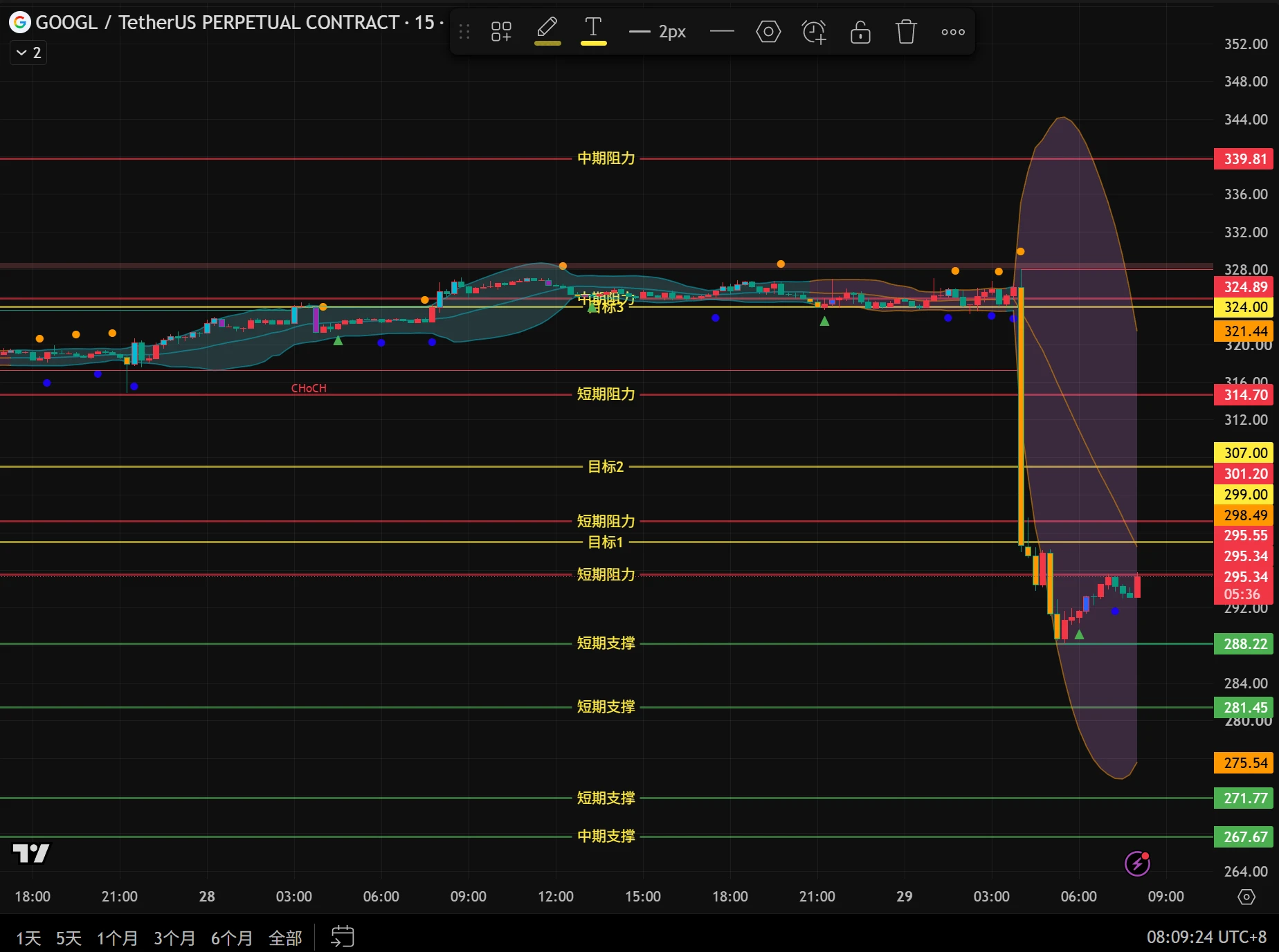This screenshot has height=952, width=1279.
Task: Change line color with the pencil tool
Action: pos(547,32)
